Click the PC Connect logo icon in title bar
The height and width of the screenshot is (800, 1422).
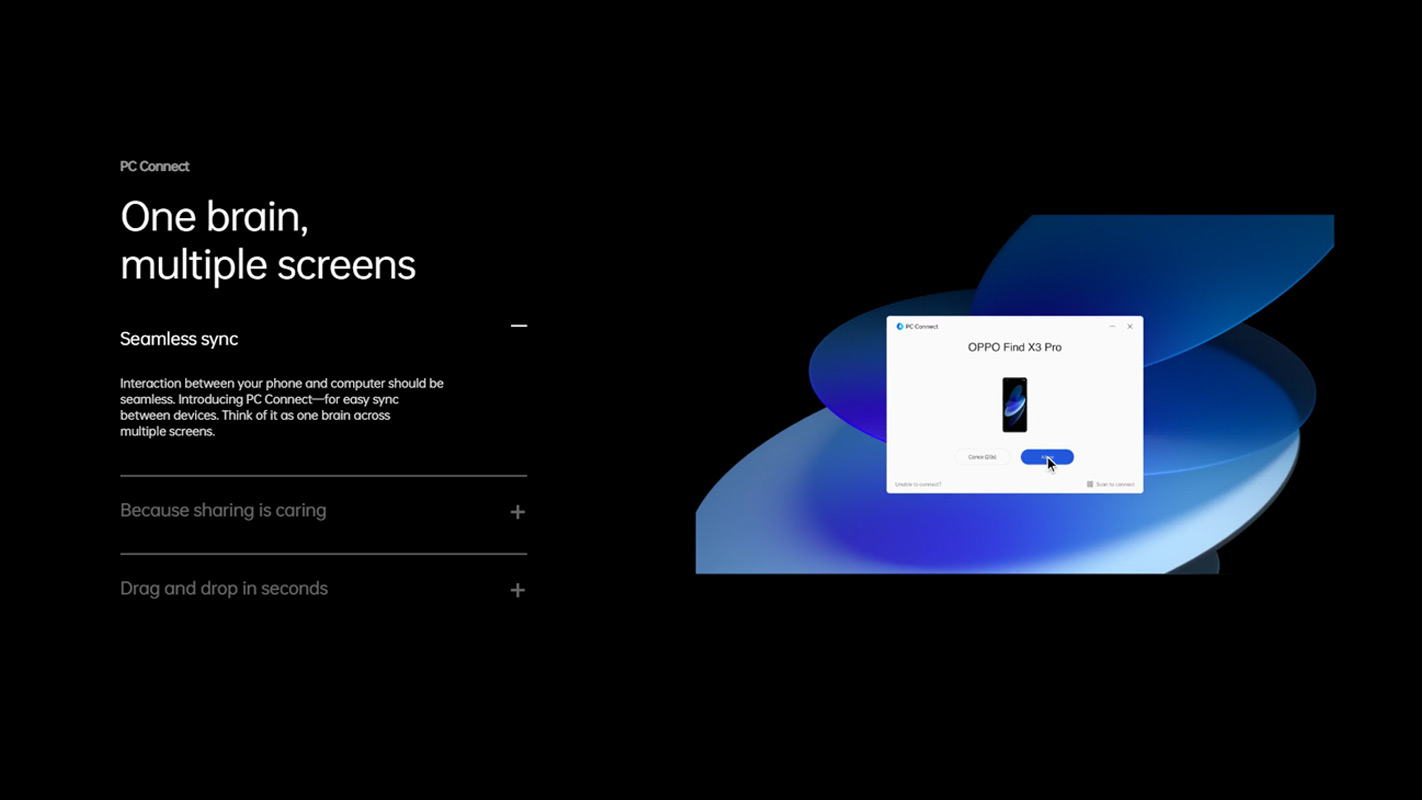pos(900,326)
